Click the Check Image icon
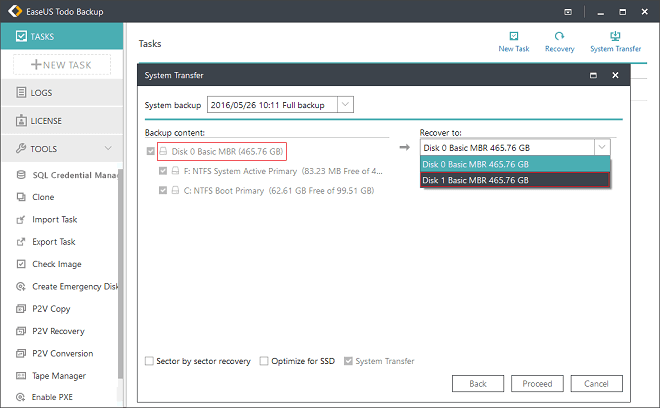 [x=21, y=264]
